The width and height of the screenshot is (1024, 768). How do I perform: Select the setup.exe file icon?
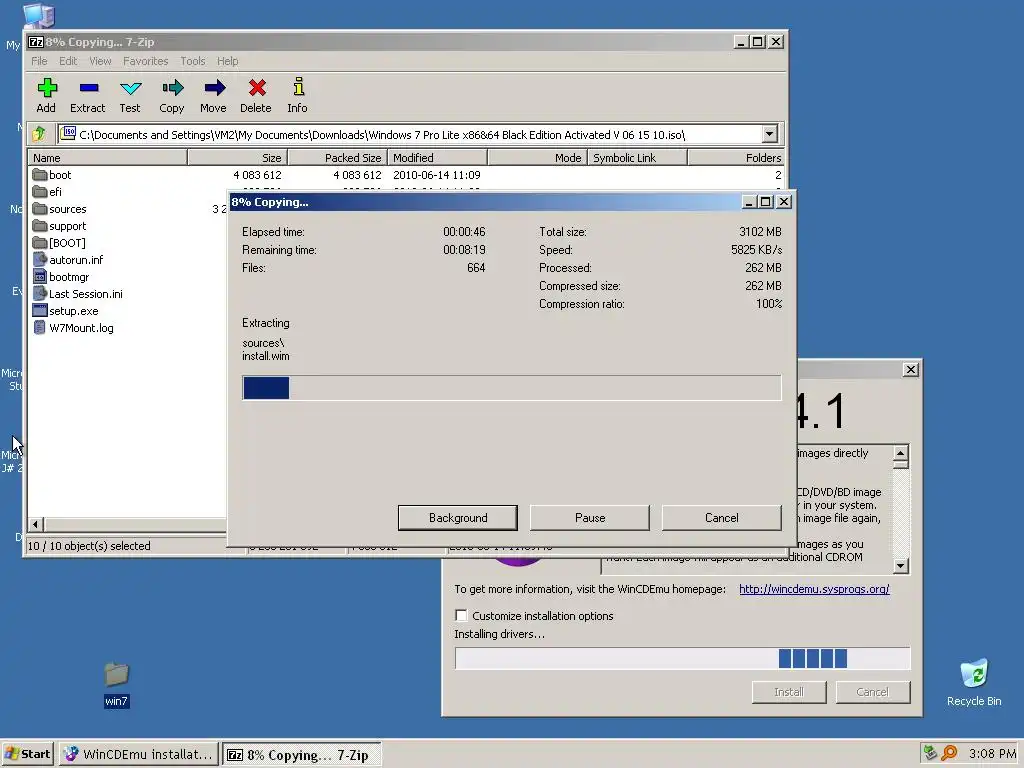[x=40, y=310]
